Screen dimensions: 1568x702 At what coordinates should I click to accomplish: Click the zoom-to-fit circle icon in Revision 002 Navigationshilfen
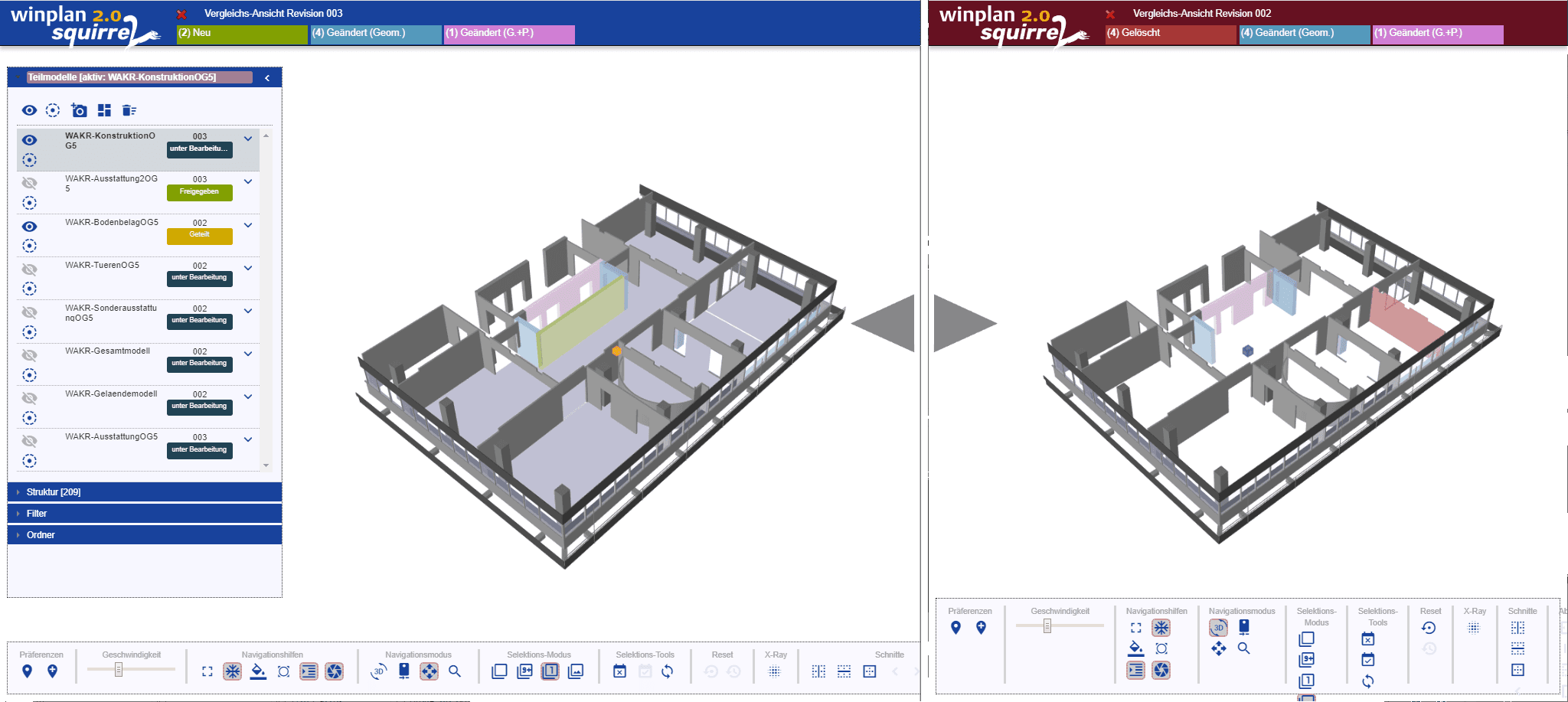click(1161, 648)
